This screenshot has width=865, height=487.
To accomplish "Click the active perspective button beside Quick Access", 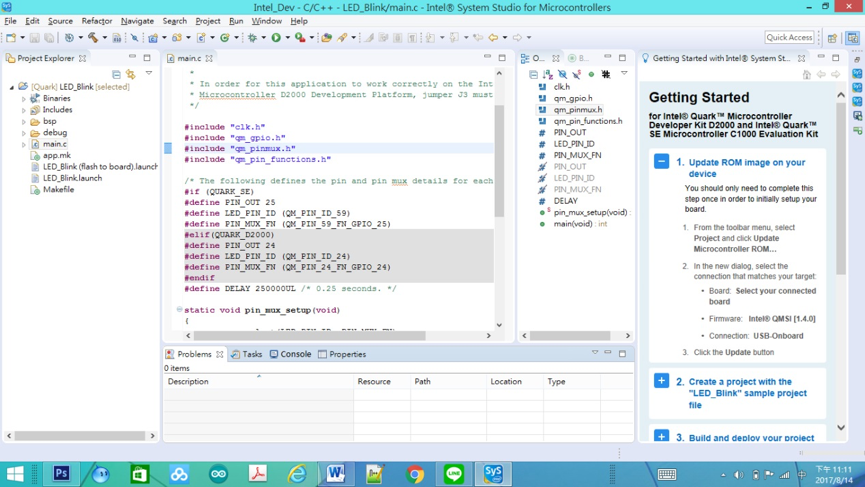I will [x=852, y=38].
